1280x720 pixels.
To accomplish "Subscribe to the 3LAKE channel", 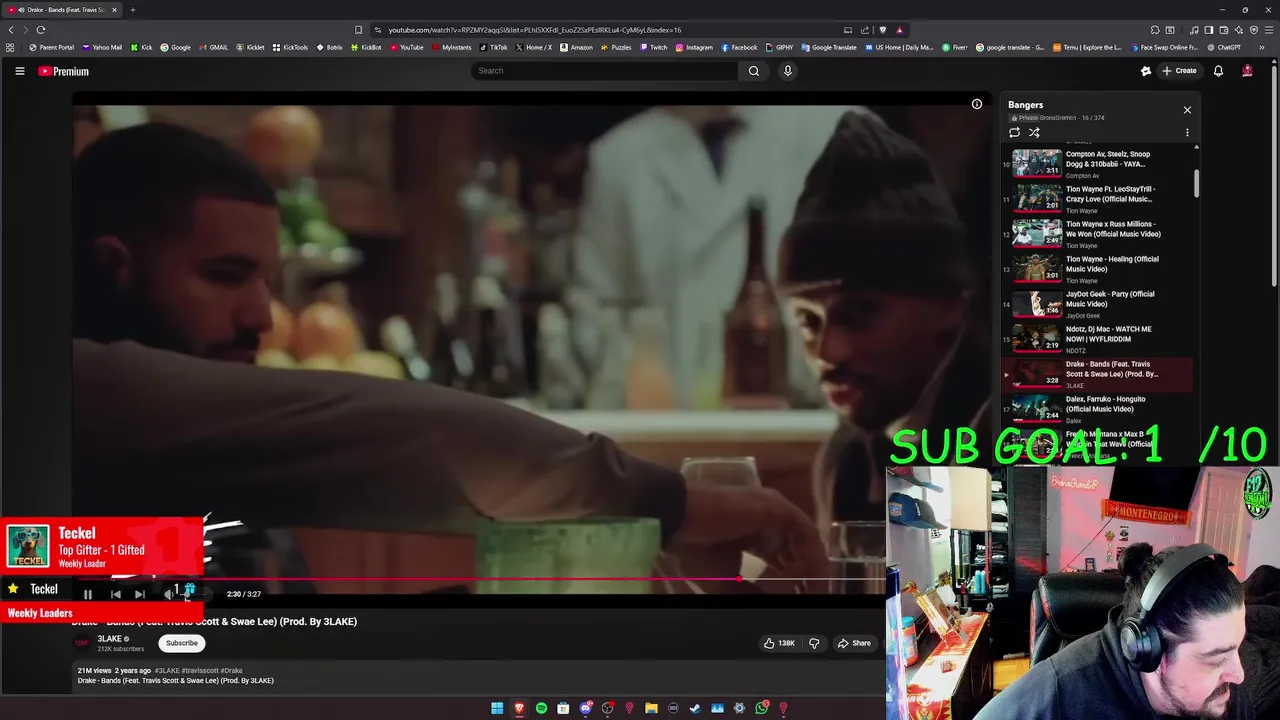I will pyautogui.click(x=182, y=643).
